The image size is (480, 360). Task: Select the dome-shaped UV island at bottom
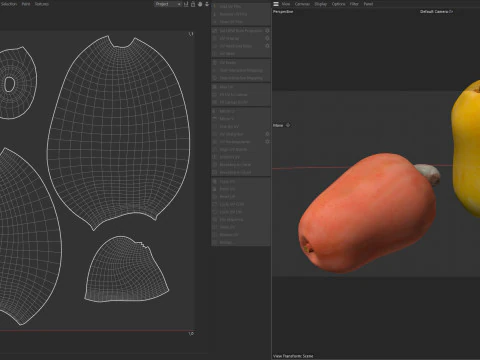pyautogui.click(x=127, y=270)
